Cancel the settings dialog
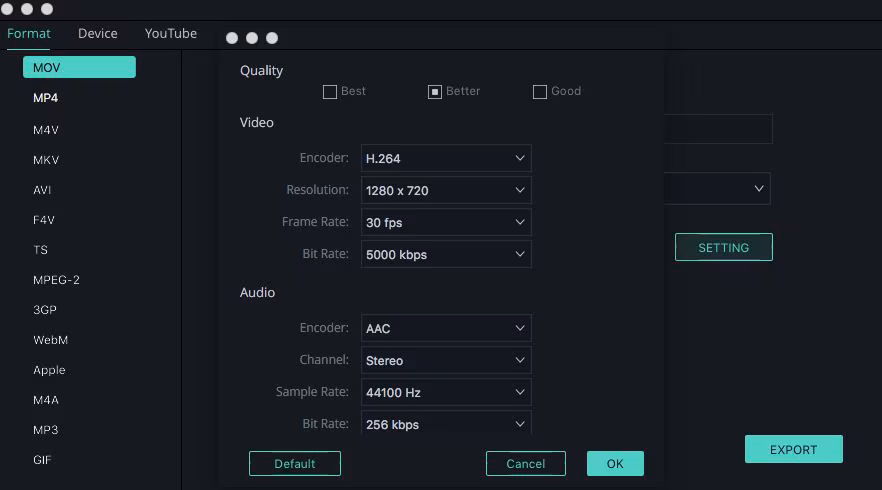882x490 pixels. tap(526, 463)
